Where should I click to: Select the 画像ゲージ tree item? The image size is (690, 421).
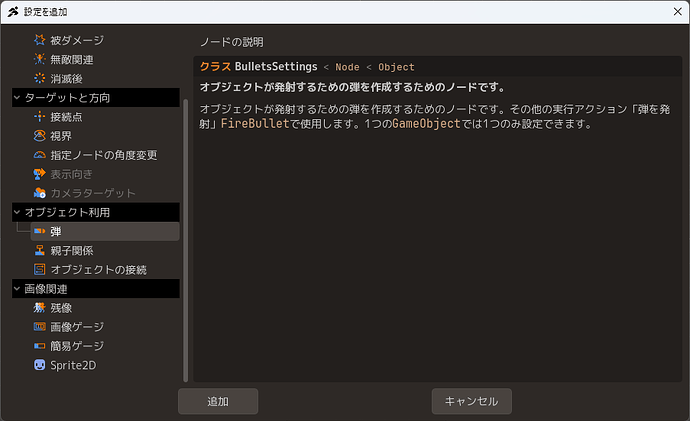(x=105, y=326)
